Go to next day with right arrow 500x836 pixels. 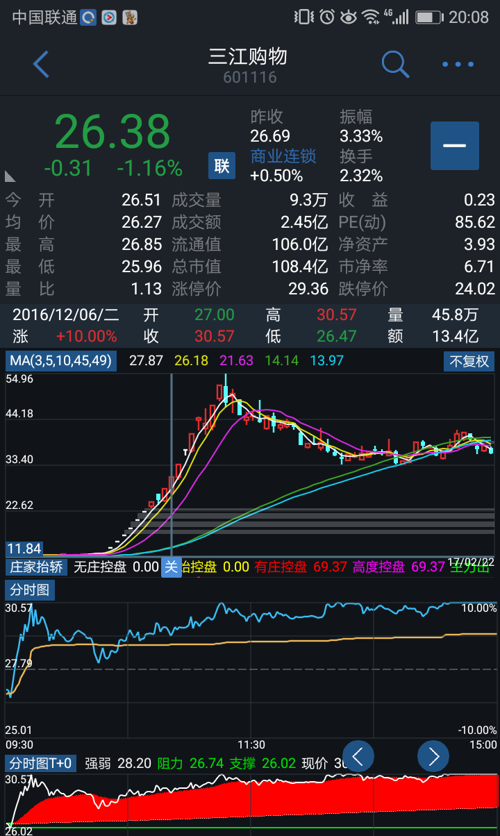pyautogui.click(x=433, y=756)
